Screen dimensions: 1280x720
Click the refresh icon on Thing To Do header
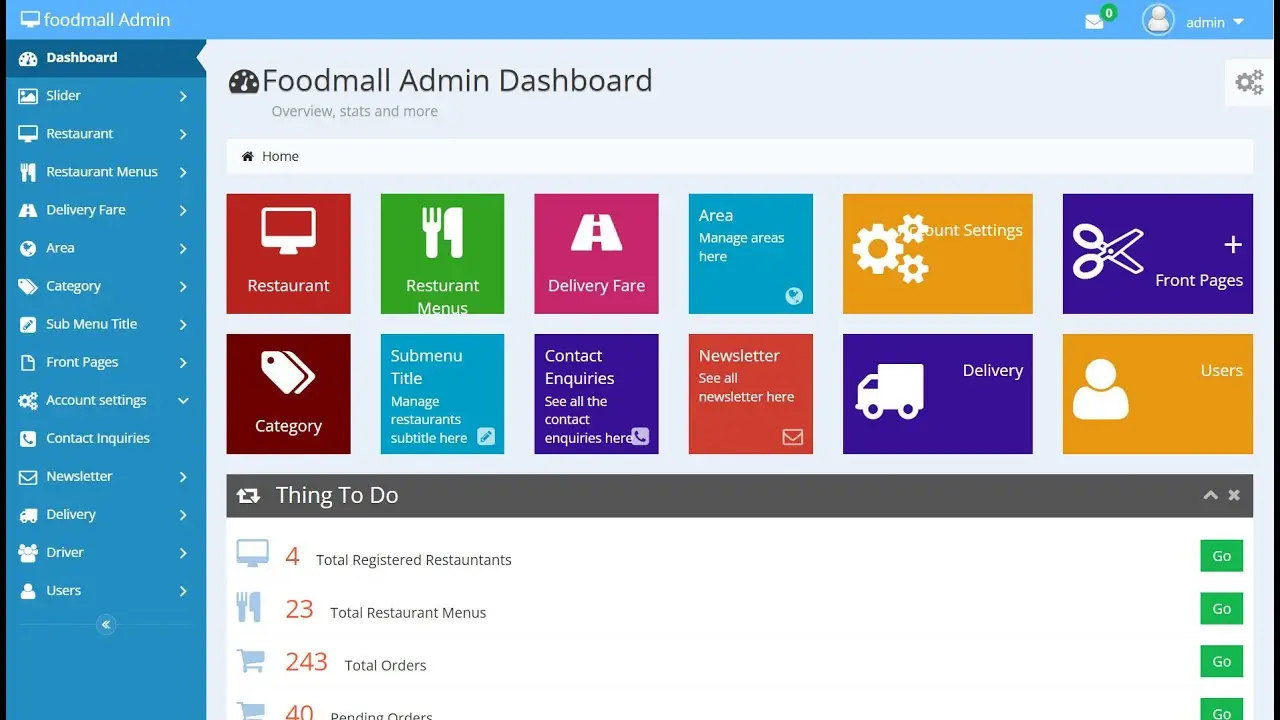click(248, 496)
